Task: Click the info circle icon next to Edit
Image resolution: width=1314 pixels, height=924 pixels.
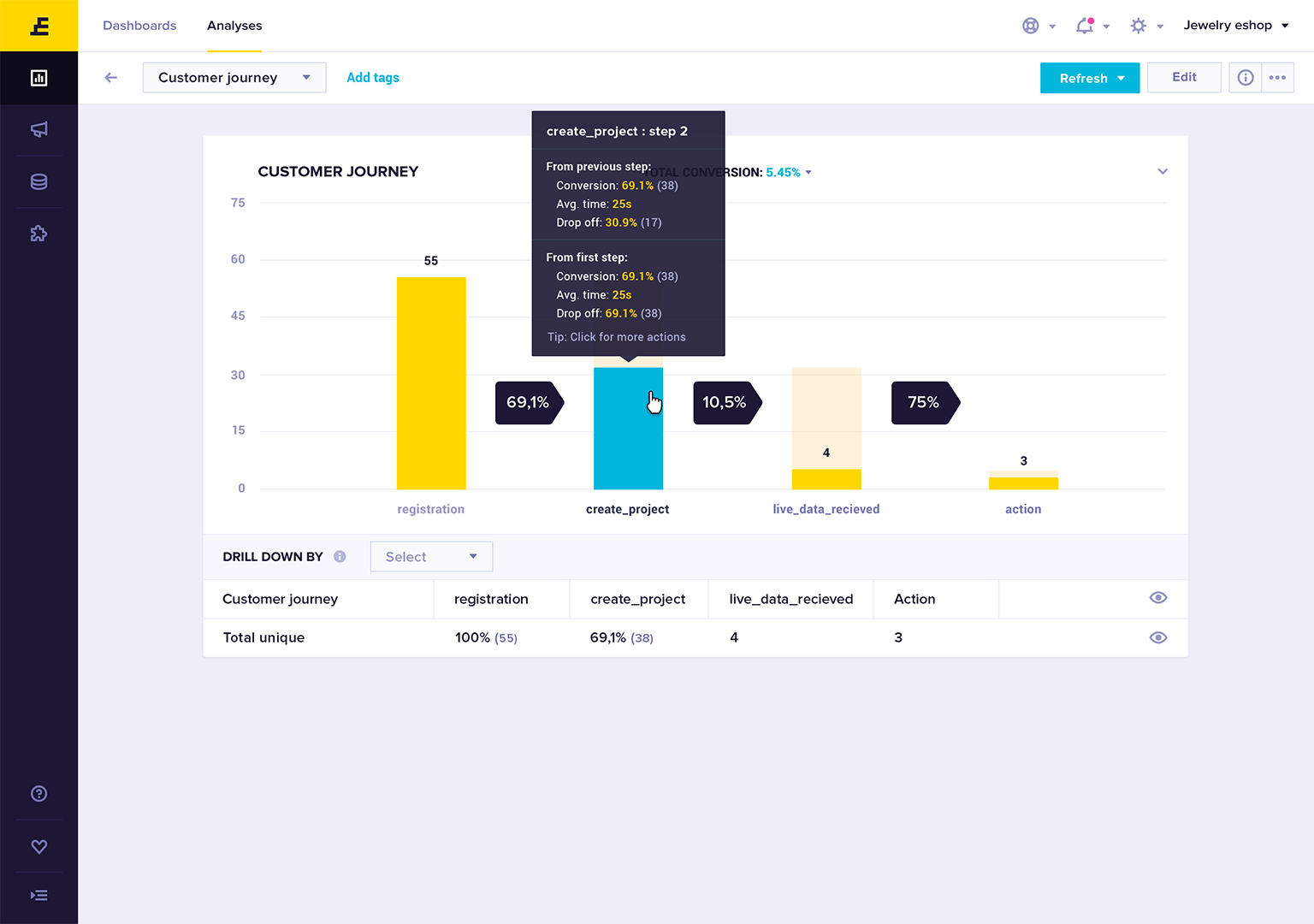Action: (x=1246, y=78)
